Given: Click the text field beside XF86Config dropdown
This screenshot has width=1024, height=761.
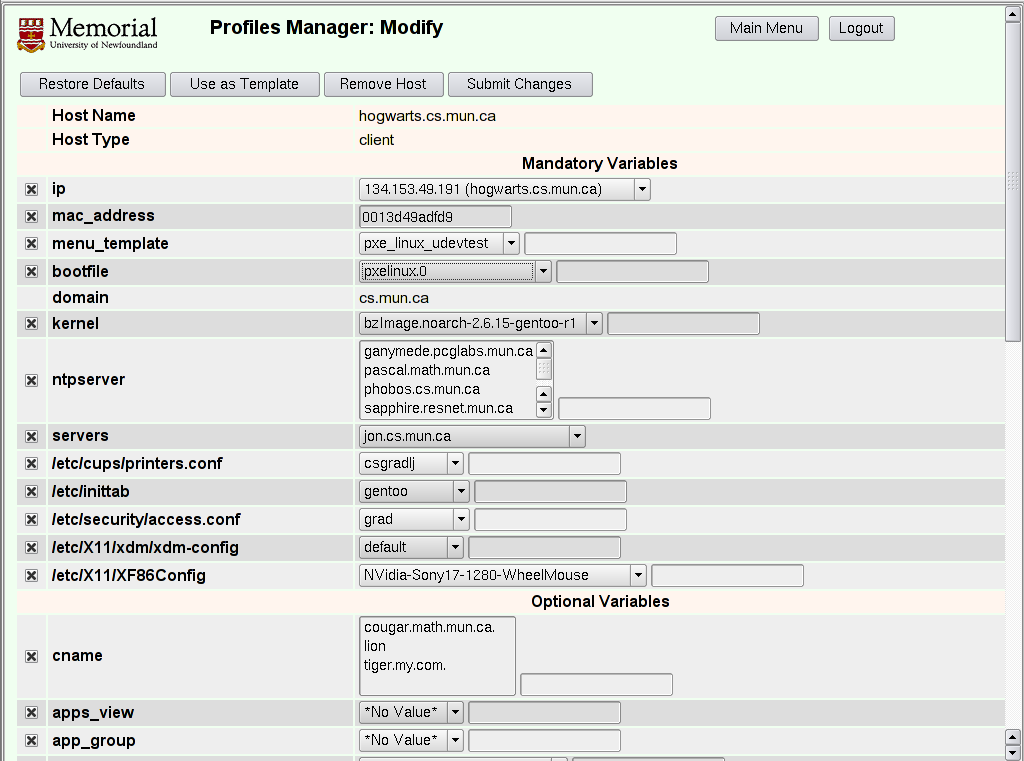Looking at the screenshot, I should [x=728, y=575].
